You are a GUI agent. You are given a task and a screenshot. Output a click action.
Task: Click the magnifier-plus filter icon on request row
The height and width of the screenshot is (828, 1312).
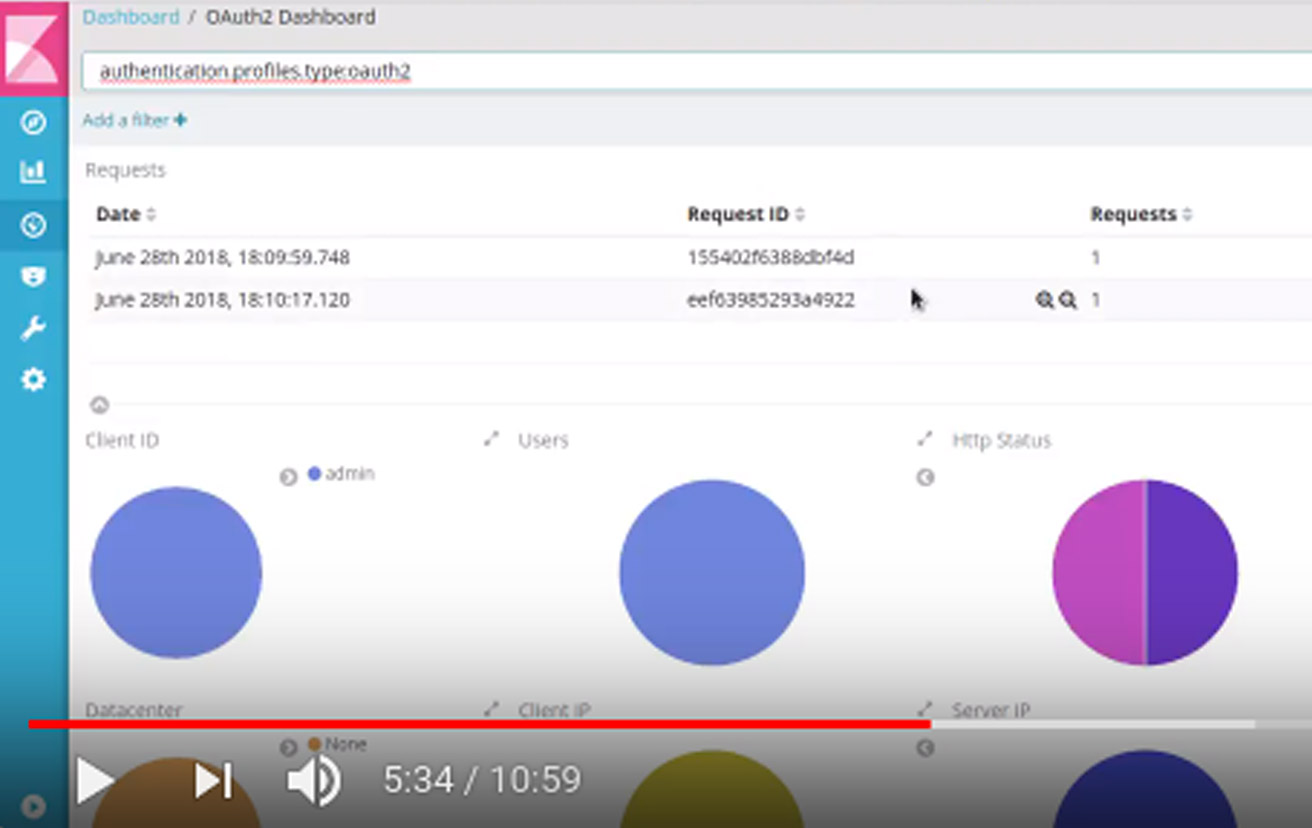1044,299
